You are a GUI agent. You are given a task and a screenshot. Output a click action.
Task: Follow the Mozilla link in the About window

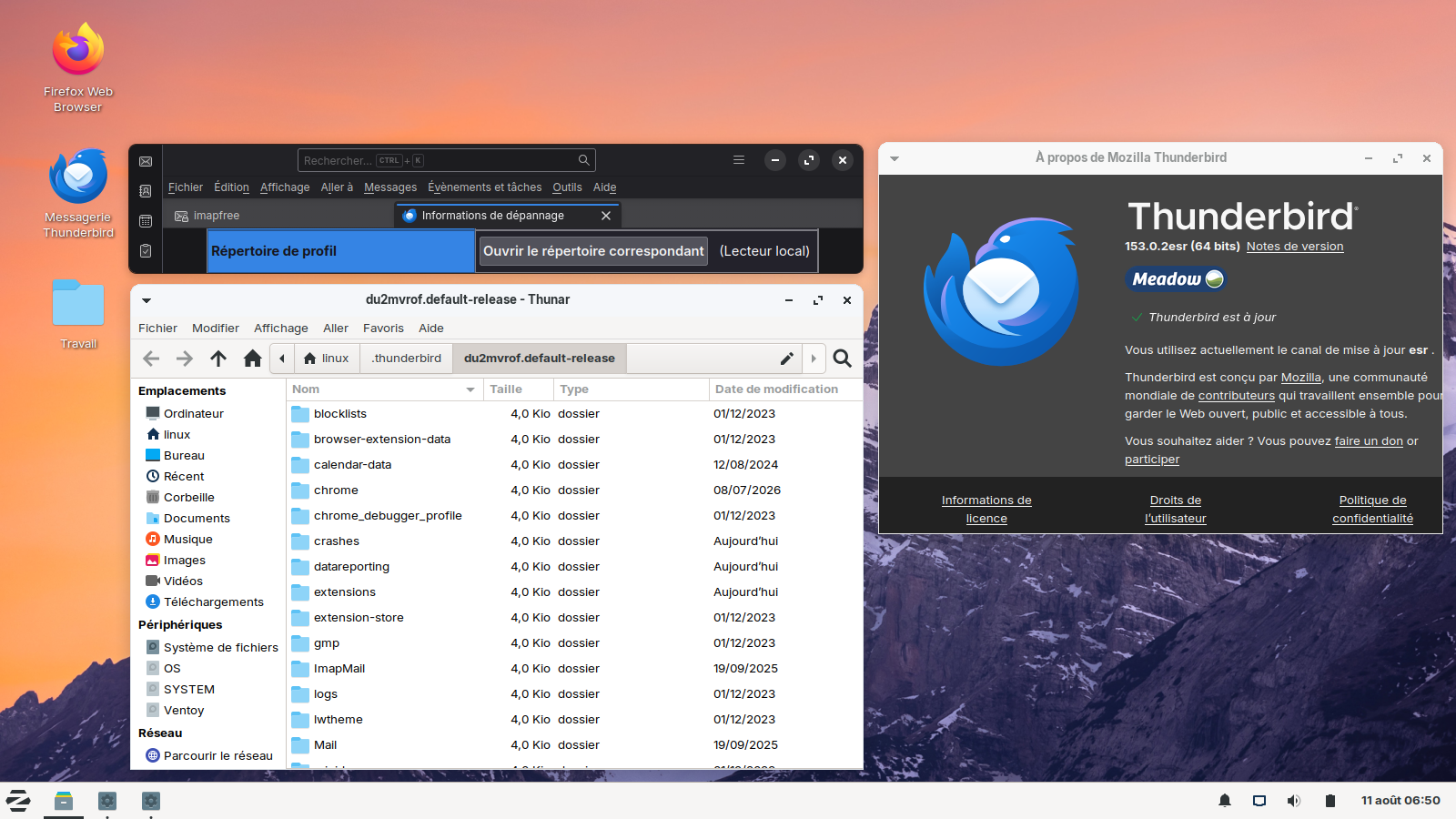1301,378
